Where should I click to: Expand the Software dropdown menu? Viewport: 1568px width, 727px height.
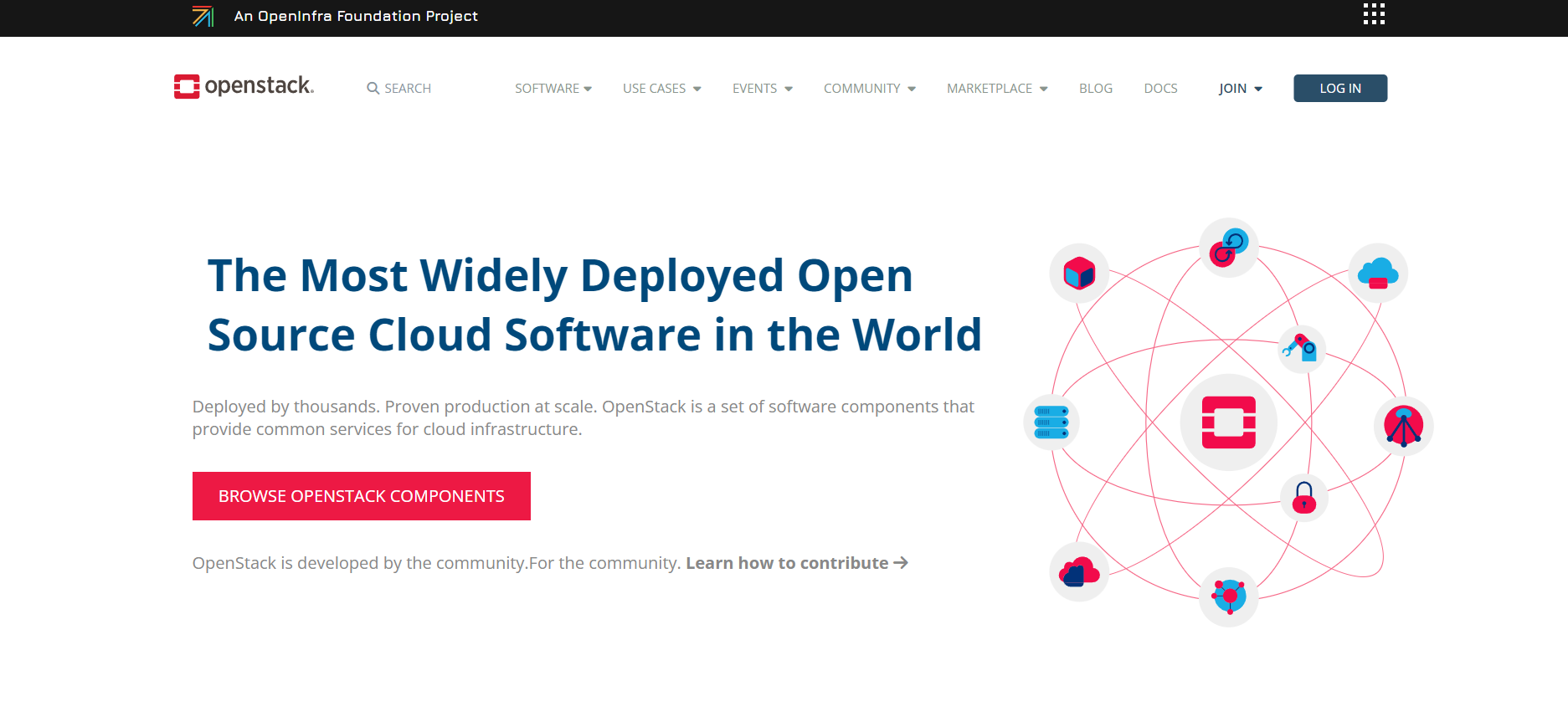point(553,88)
